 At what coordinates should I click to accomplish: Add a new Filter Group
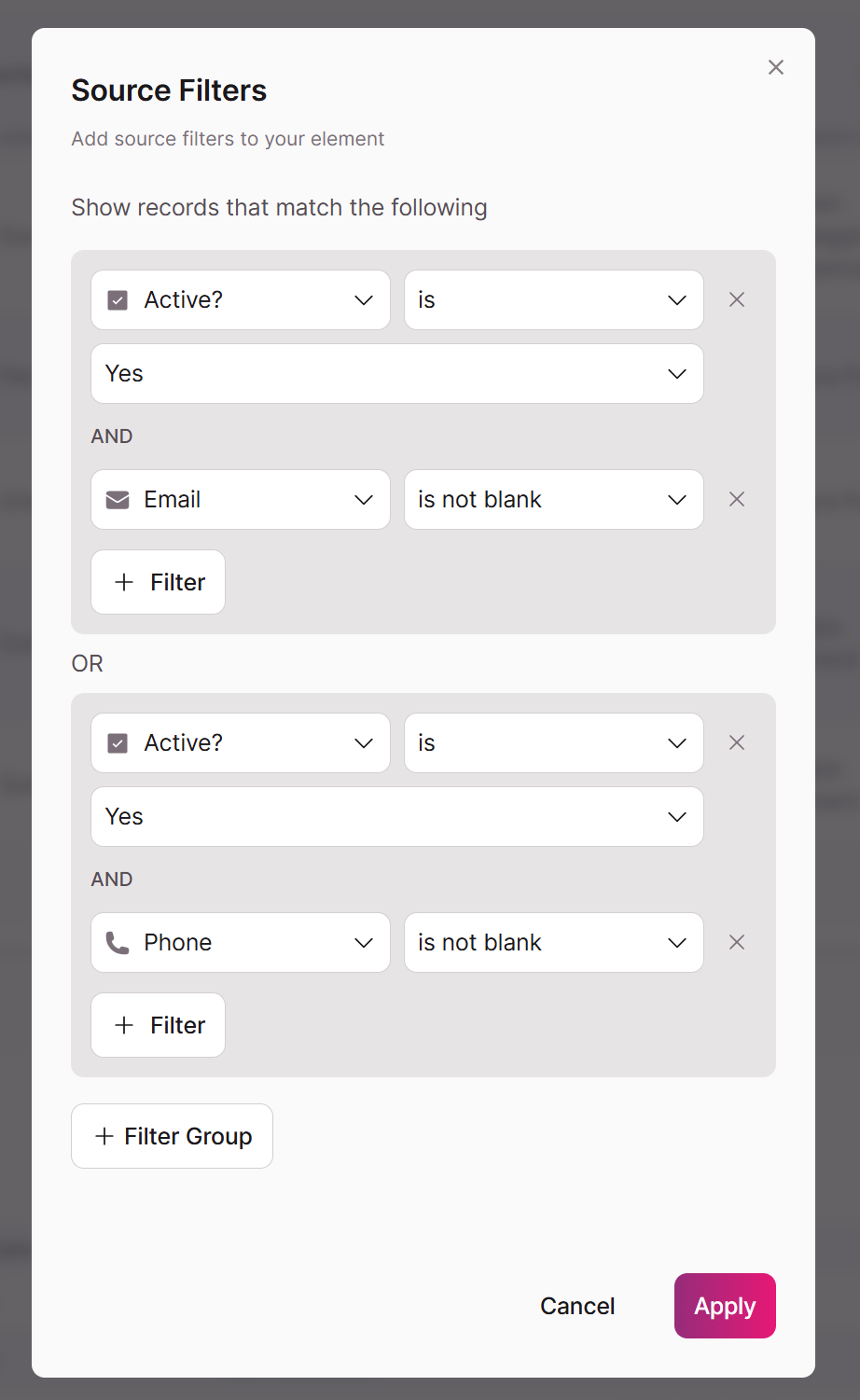click(x=173, y=1136)
